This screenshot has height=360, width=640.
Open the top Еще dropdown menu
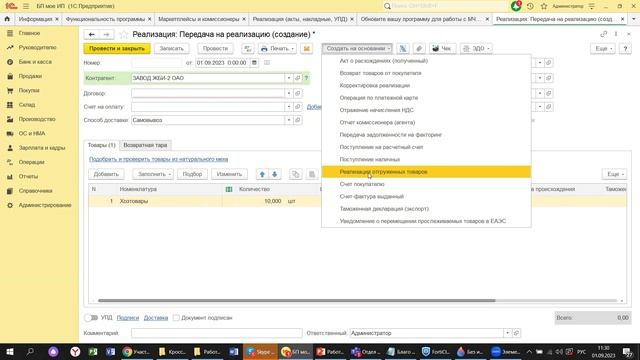[603, 49]
